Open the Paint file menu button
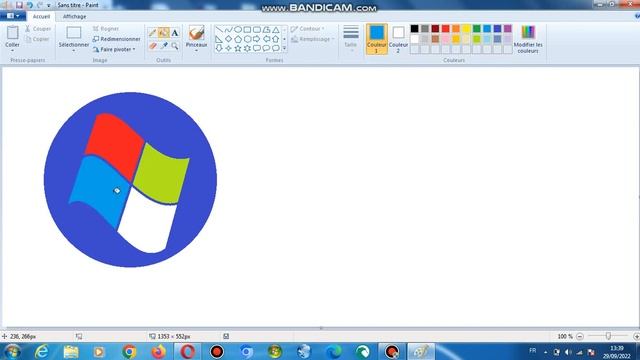 pos(13,16)
